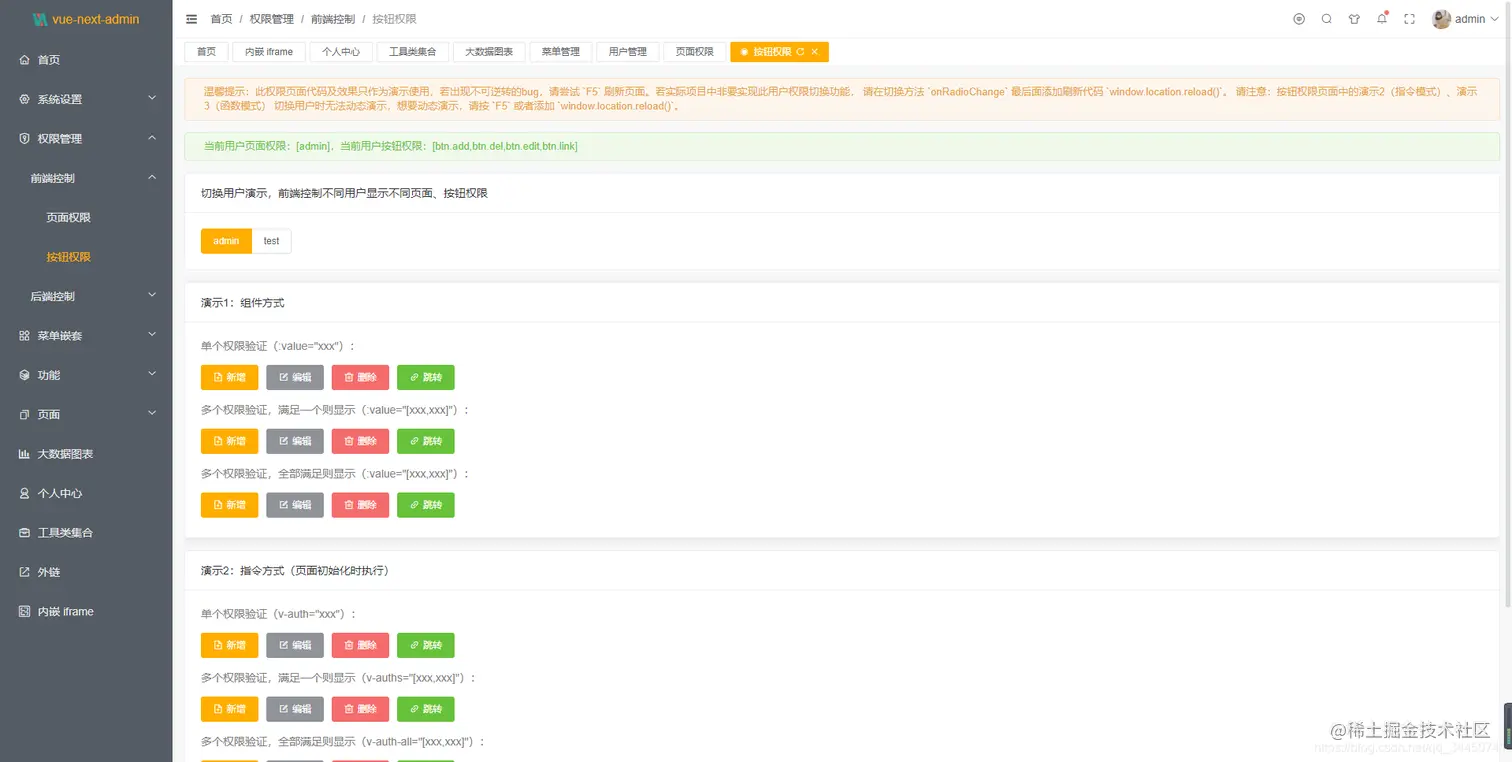Image resolution: width=1512 pixels, height=762 pixels.
Task: Click the green current-permissions notice text
Action: [x=390, y=146]
